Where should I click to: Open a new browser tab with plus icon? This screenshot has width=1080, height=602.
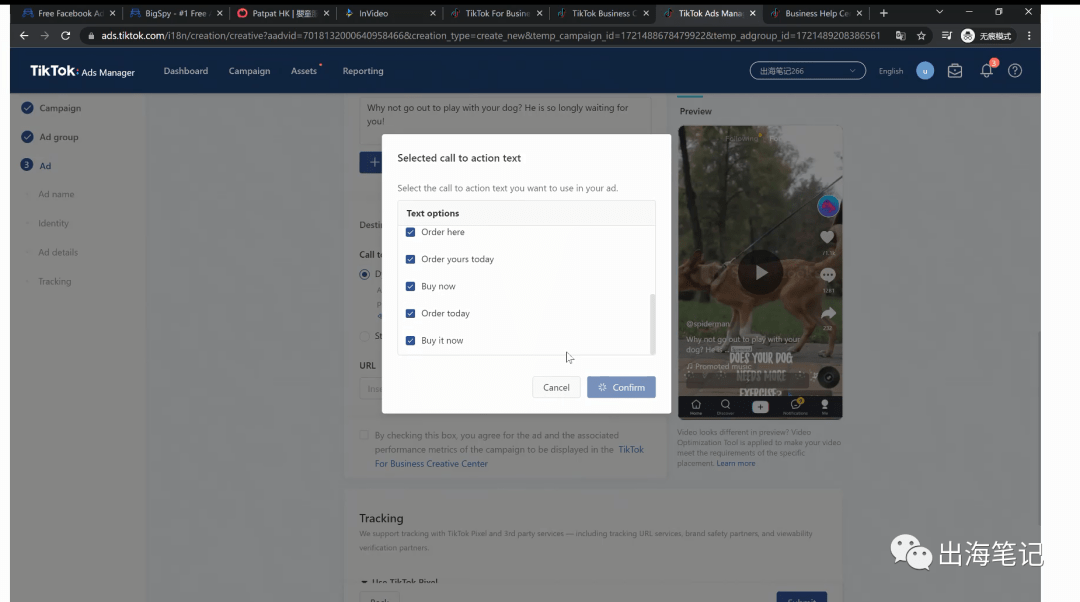point(884,13)
